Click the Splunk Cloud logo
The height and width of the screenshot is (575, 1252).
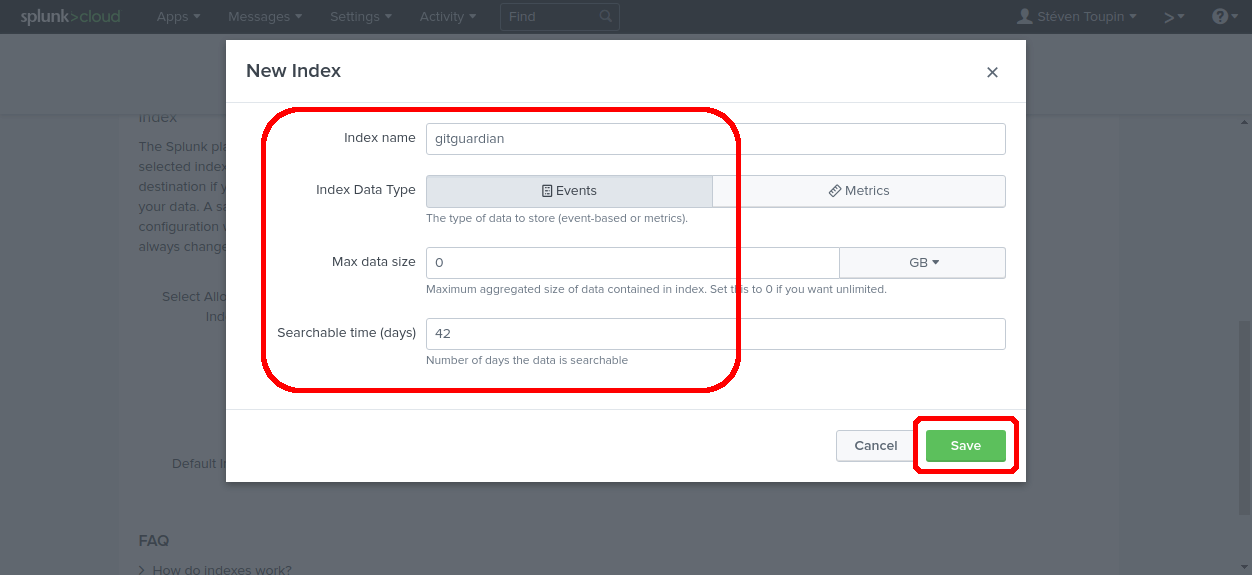(x=71, y=17)
